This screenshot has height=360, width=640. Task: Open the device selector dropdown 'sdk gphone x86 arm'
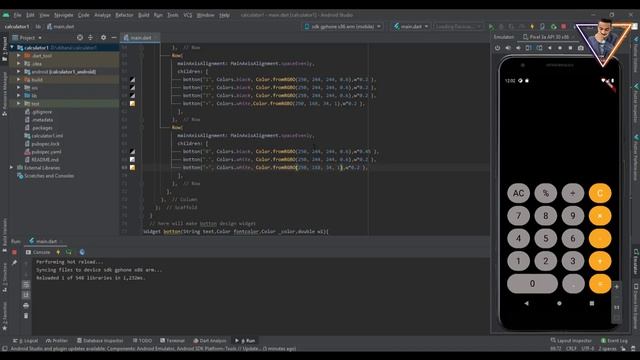pos(342,27)
